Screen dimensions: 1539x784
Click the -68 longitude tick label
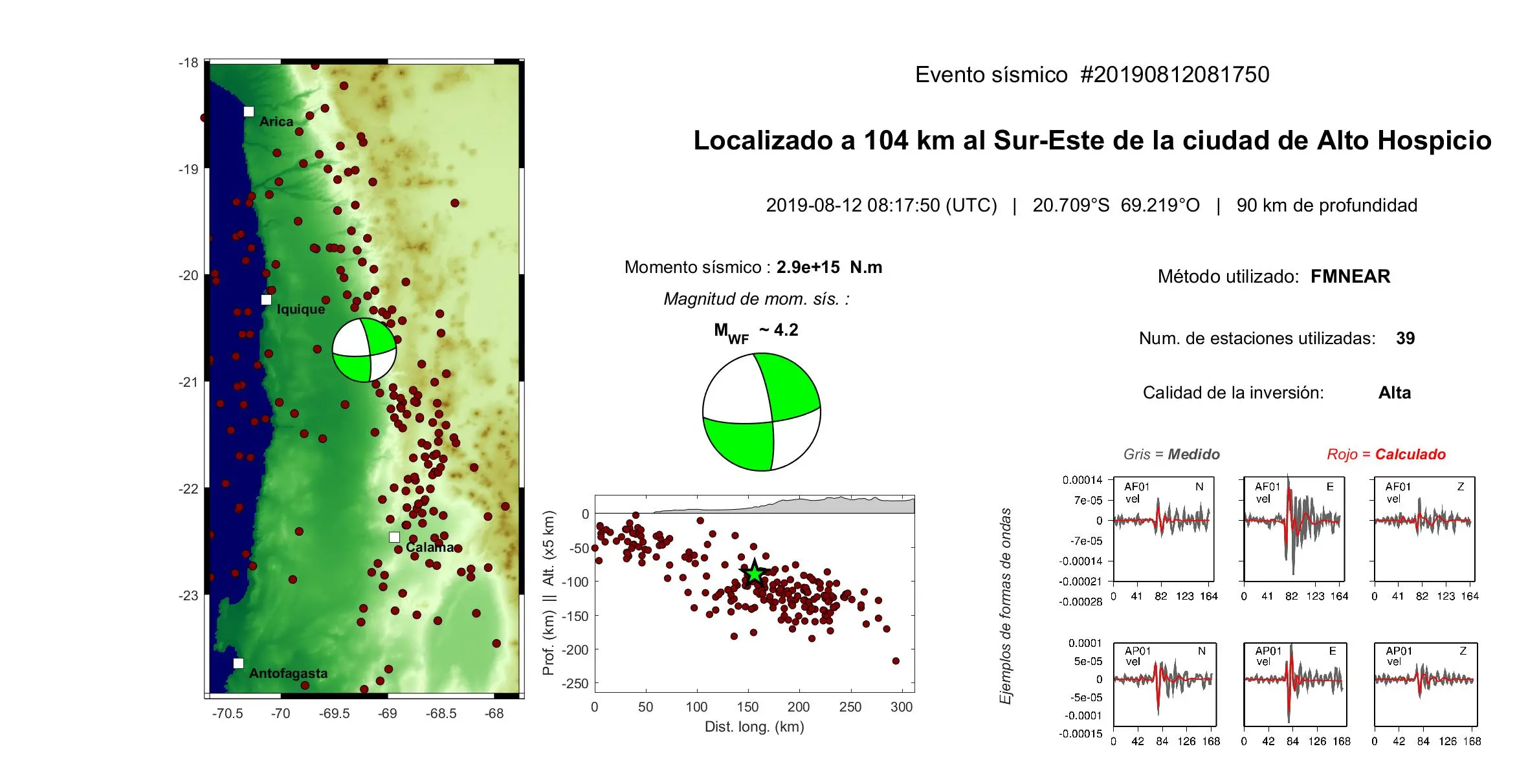click(494, 713)
